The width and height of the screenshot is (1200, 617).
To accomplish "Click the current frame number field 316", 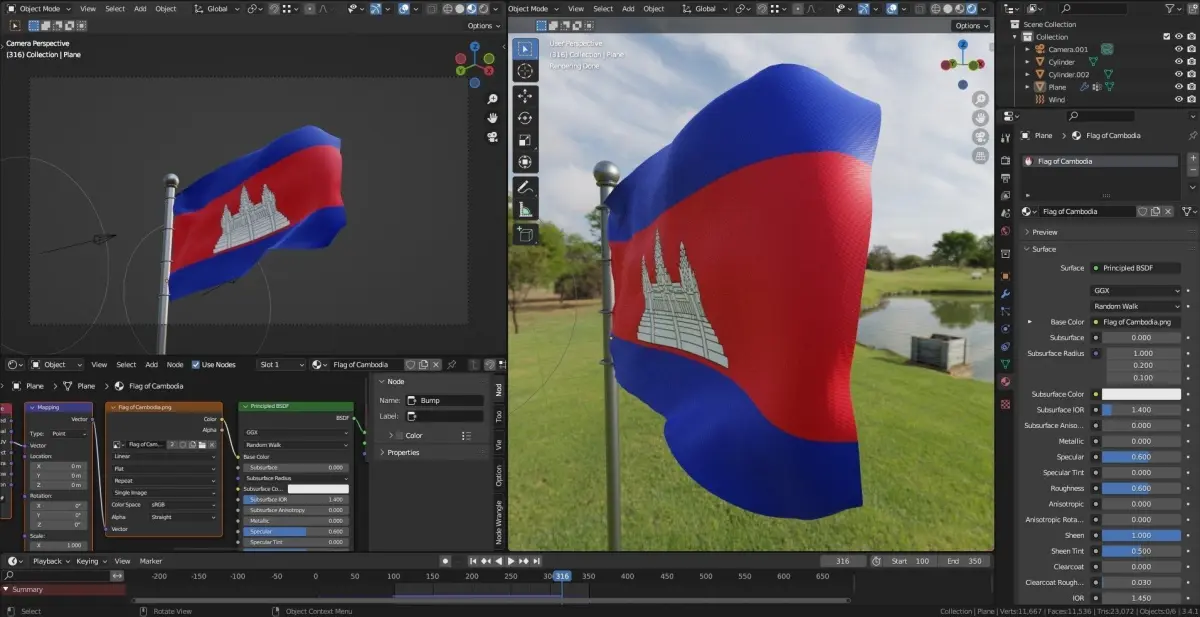I will coord(843,561).
